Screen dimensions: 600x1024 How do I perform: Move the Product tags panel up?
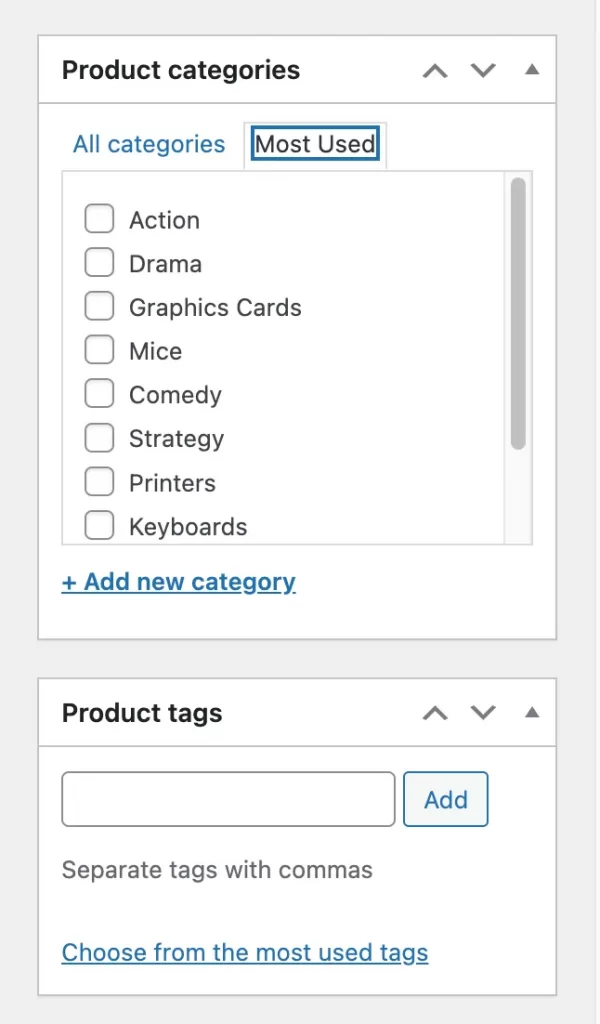click(x=434, y=713)
